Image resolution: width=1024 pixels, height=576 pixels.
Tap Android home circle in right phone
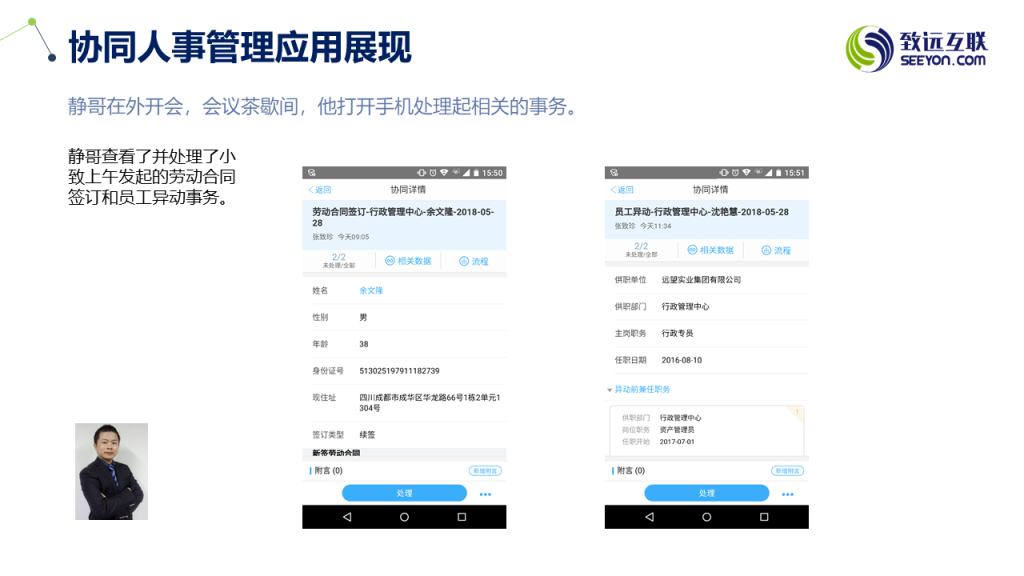(706, 517)
